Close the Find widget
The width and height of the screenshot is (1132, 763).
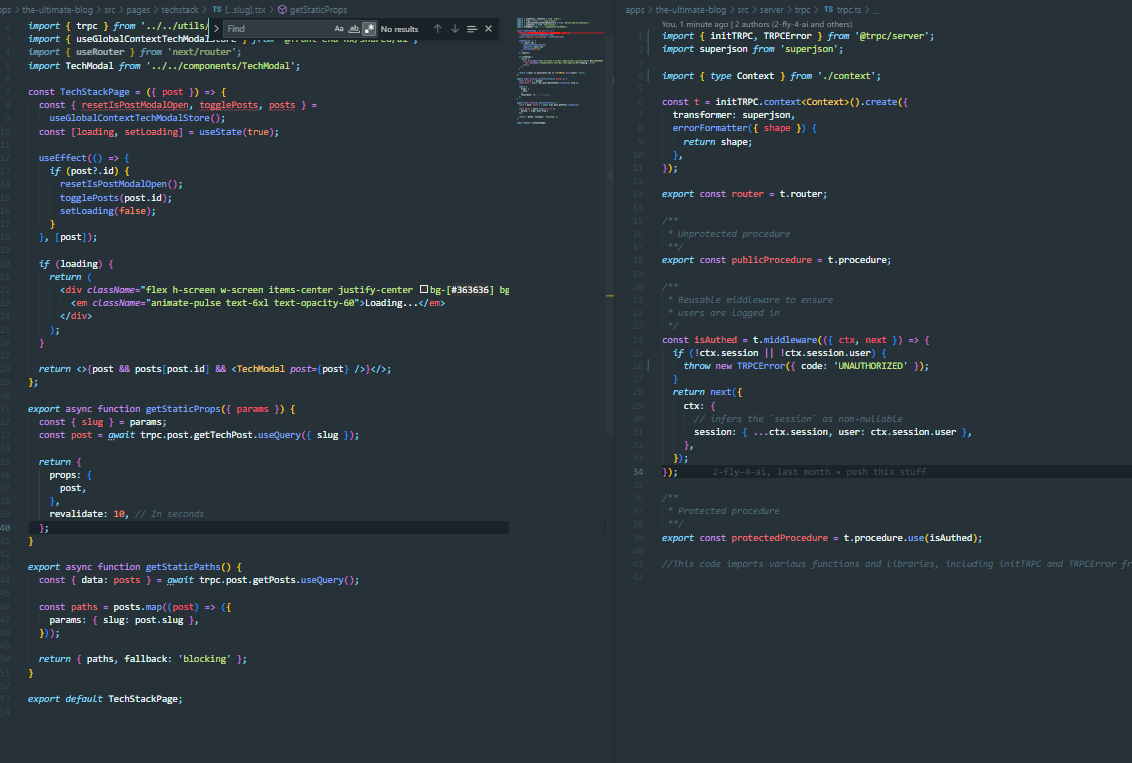[488, 28]
